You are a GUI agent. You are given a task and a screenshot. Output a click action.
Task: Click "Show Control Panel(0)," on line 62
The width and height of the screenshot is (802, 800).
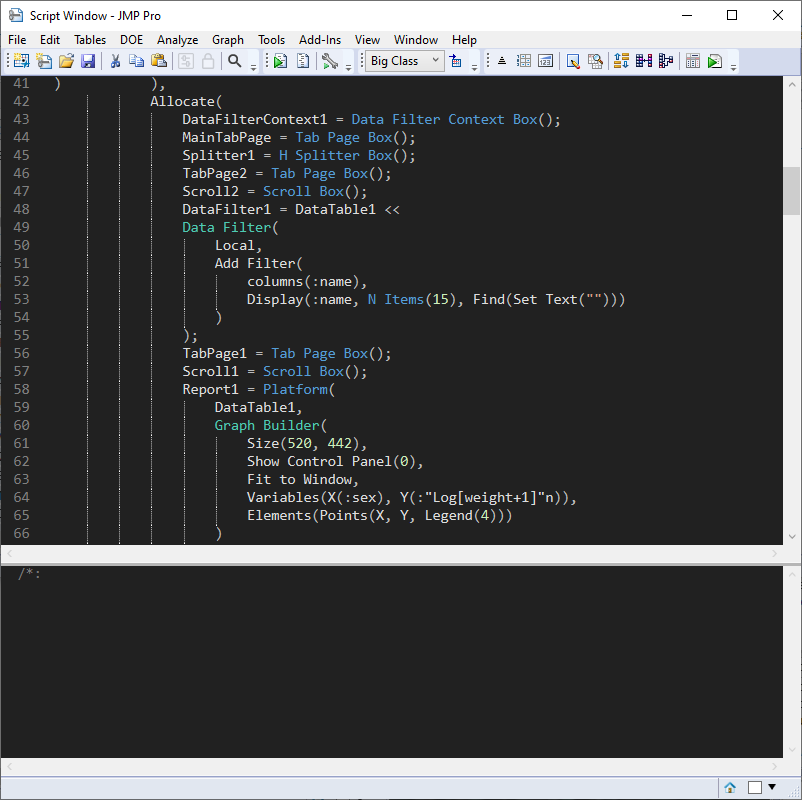335,461
